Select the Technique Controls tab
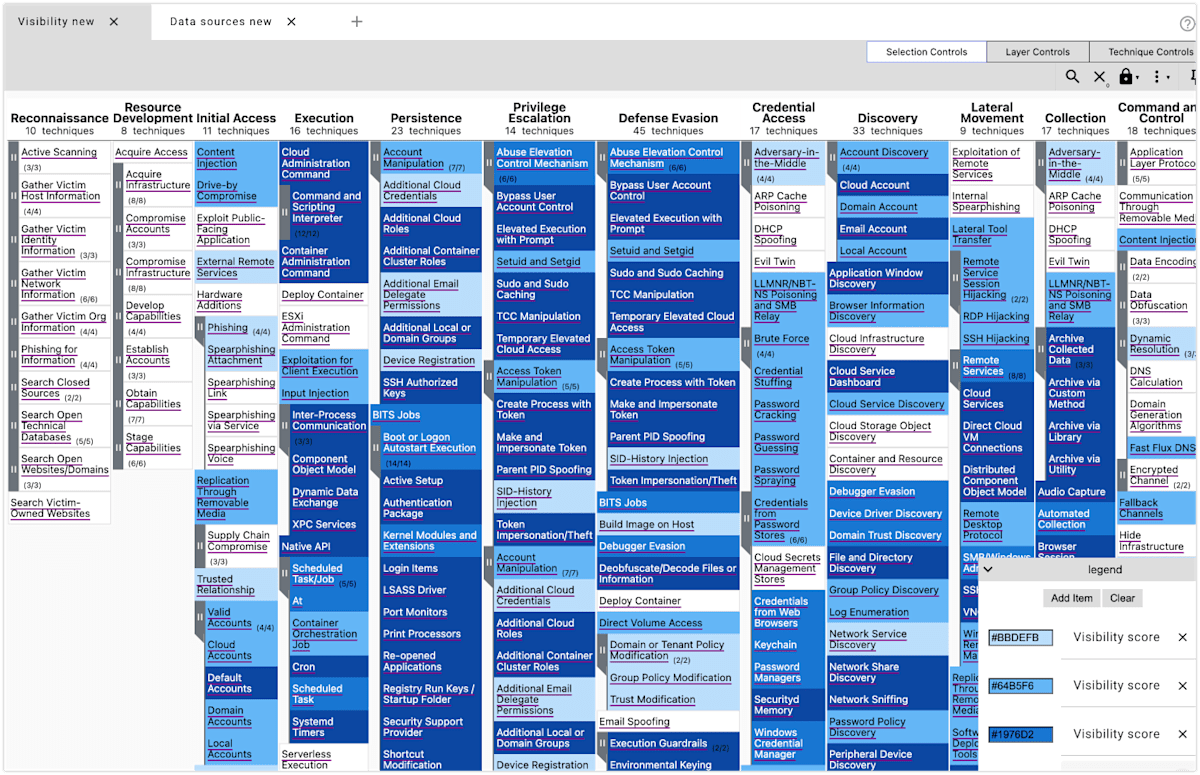 [1144, 52]
